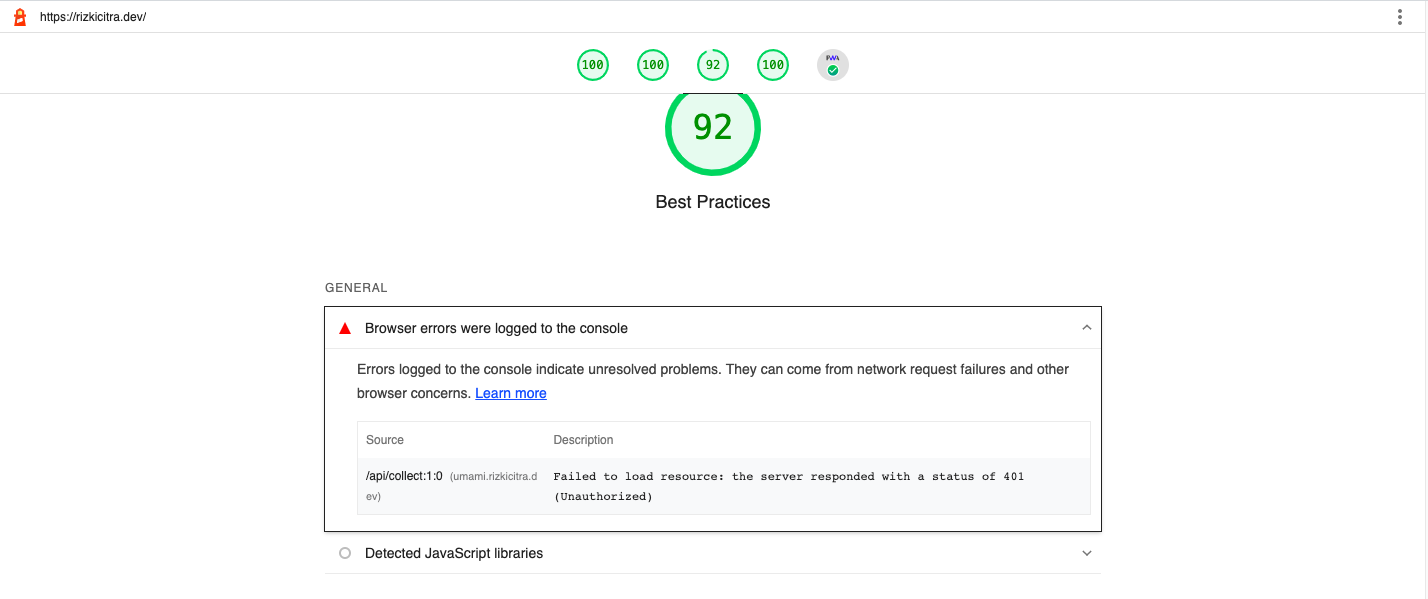Open the chevron next to Detected JavaScript libraries
This screenshot has height=599, width=1428.
click(x=1086, y=553)
